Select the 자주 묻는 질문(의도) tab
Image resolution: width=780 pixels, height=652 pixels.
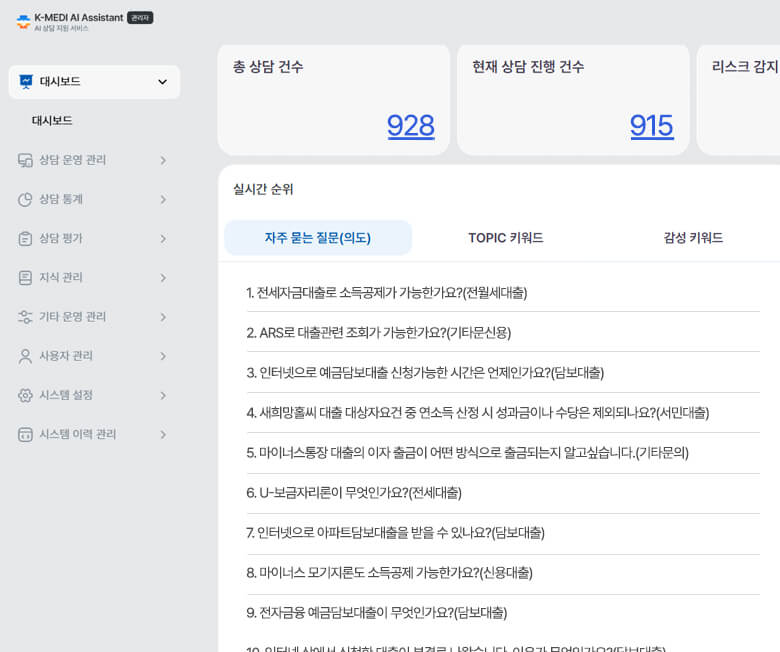point(317,238)
